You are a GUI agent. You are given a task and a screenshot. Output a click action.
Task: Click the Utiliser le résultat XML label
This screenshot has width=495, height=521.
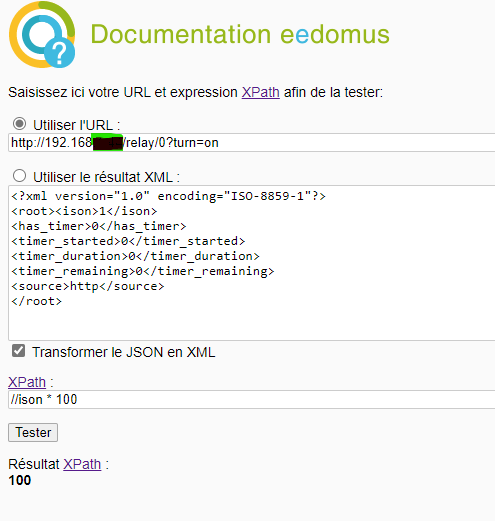[106, 177]
